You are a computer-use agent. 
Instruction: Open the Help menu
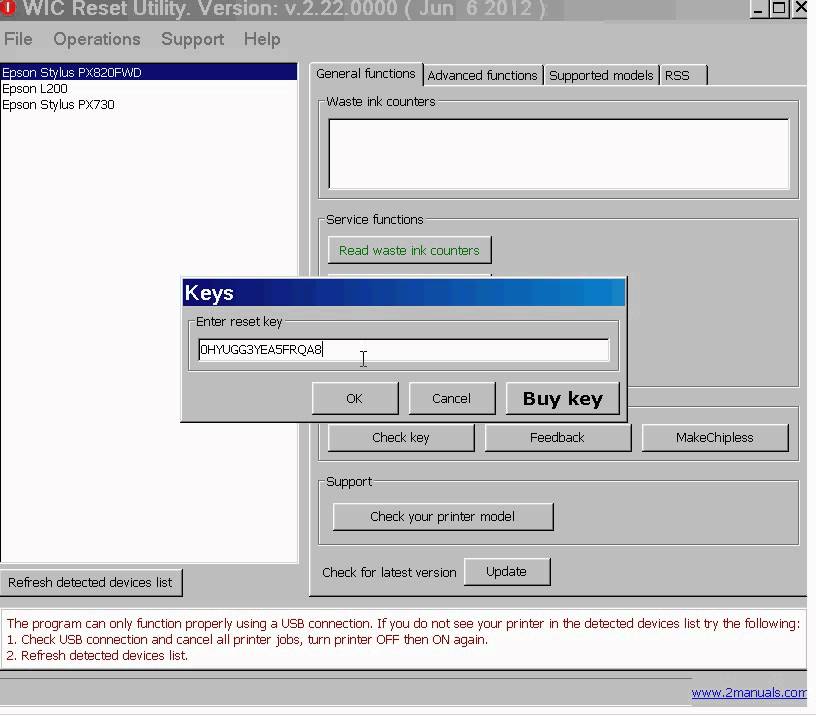coord(262,39)
